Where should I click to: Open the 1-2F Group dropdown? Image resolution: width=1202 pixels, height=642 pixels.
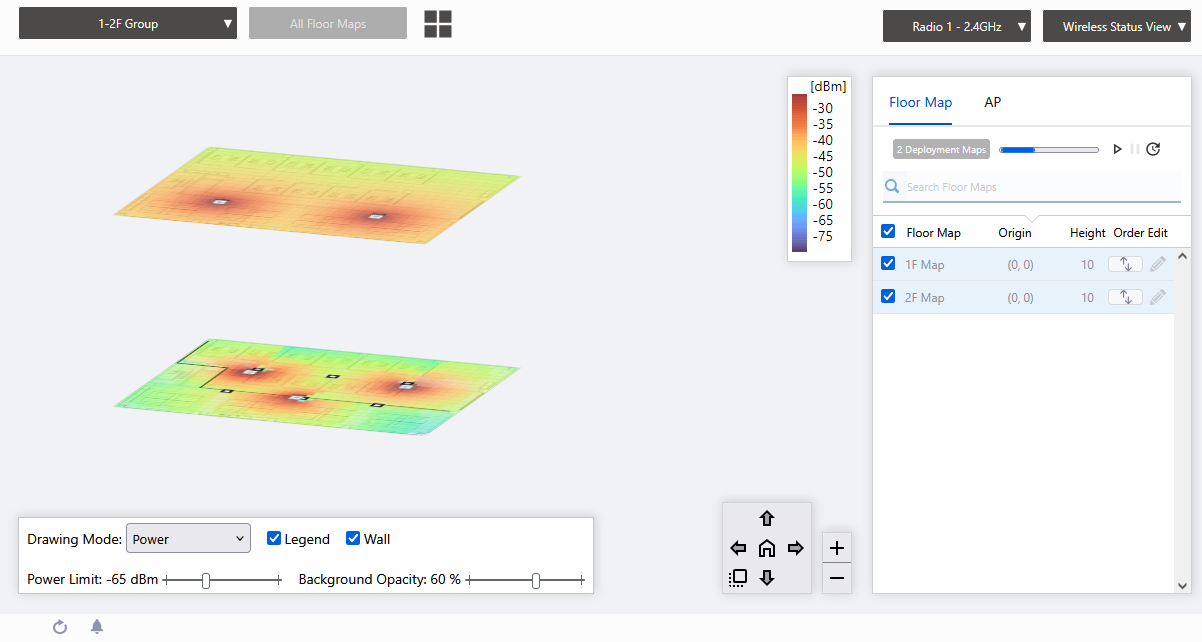tap(128, 24)
